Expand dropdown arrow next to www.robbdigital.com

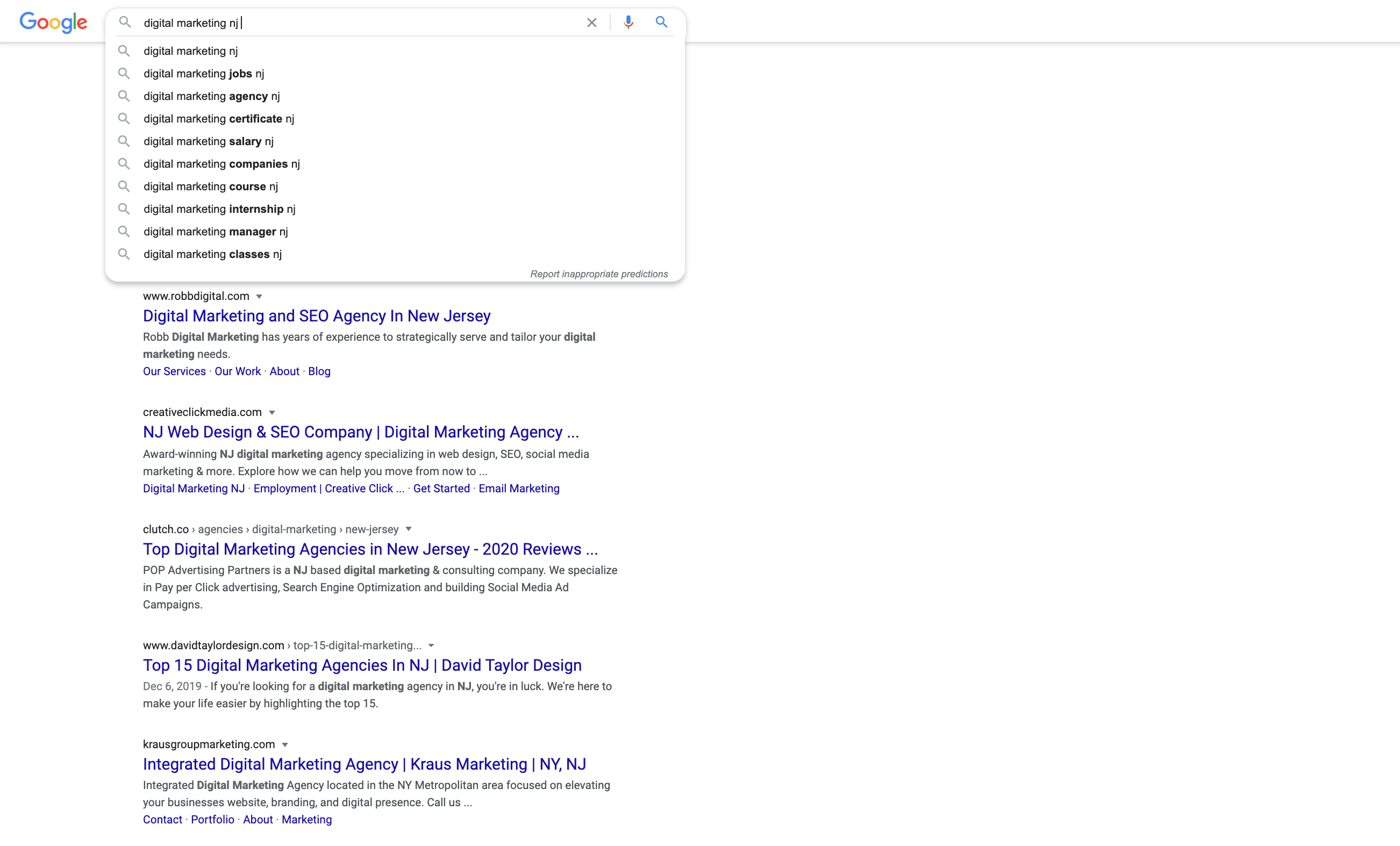[259, 297]
